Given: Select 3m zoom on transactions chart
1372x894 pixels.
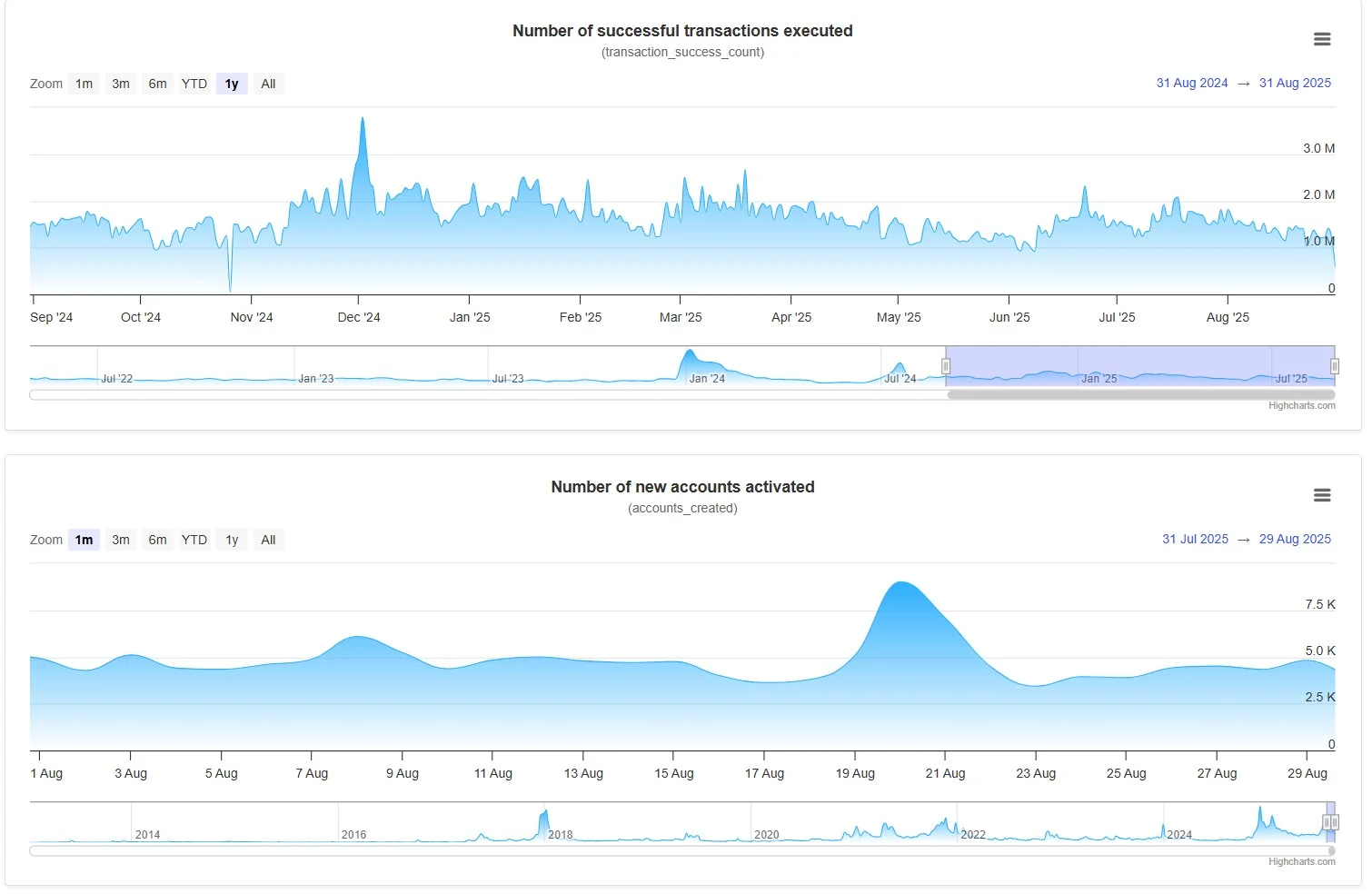Looking at the screenshot, I should pos(121,84).
